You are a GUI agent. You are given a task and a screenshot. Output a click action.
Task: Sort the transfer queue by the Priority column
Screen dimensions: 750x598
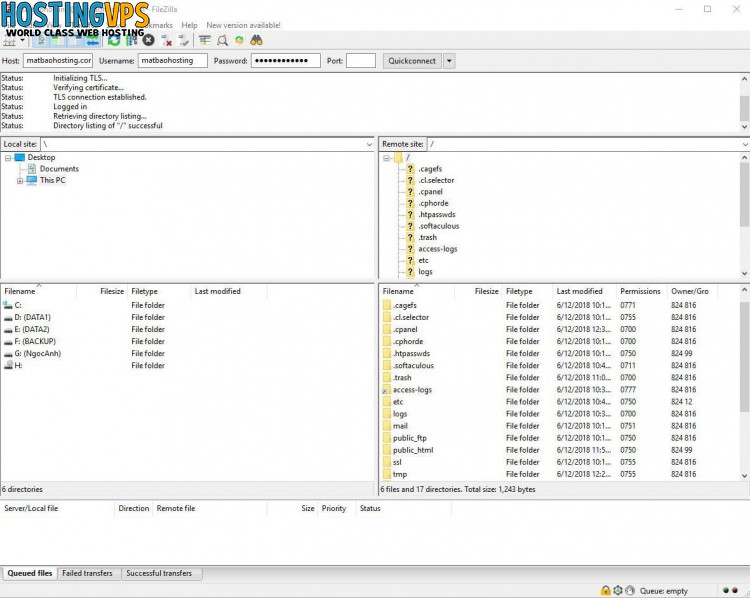334,509
